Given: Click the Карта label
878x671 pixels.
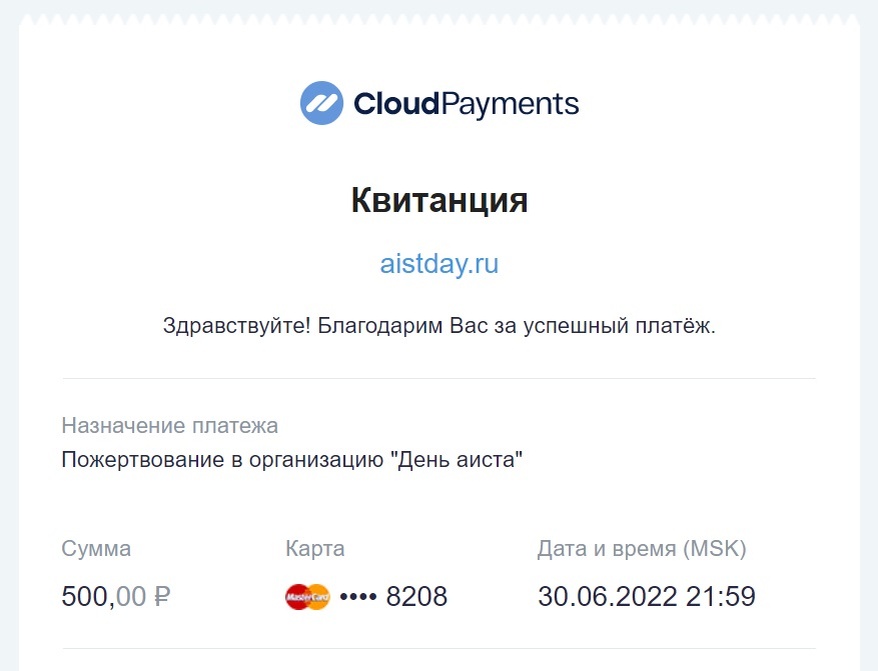Looking at the screenshot, I should click(x=315, y=549).
